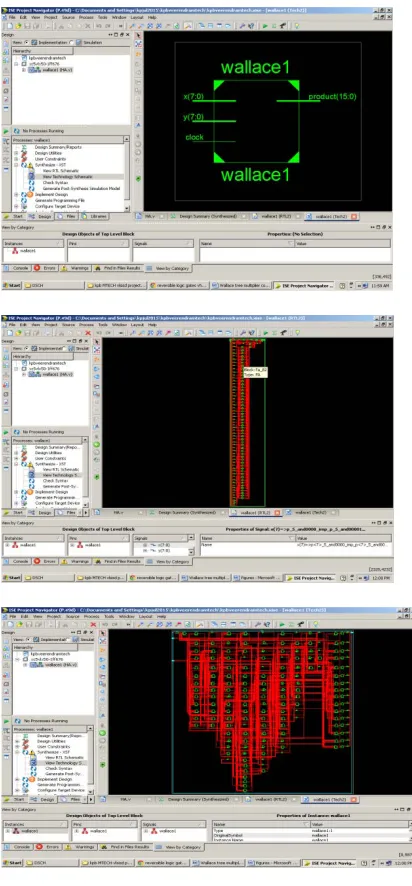Run 'View Technology Schematic' in symbol-view window

click(67, 176)
